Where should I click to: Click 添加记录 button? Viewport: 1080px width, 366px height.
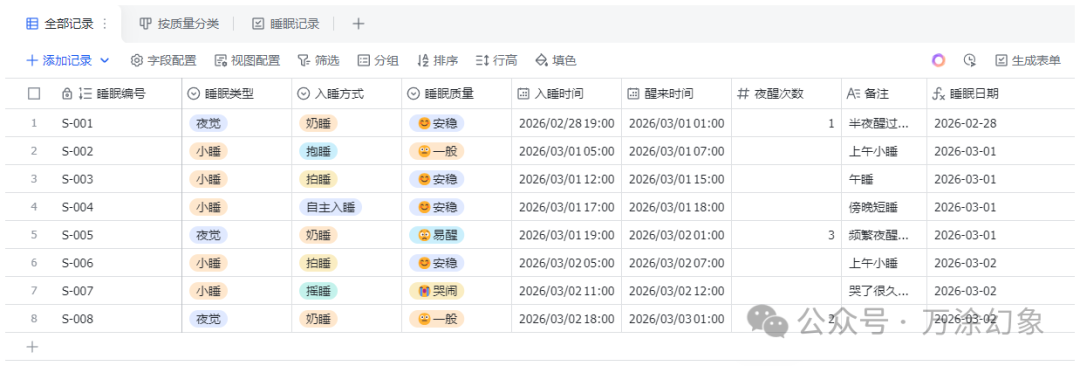pos(59,61)
